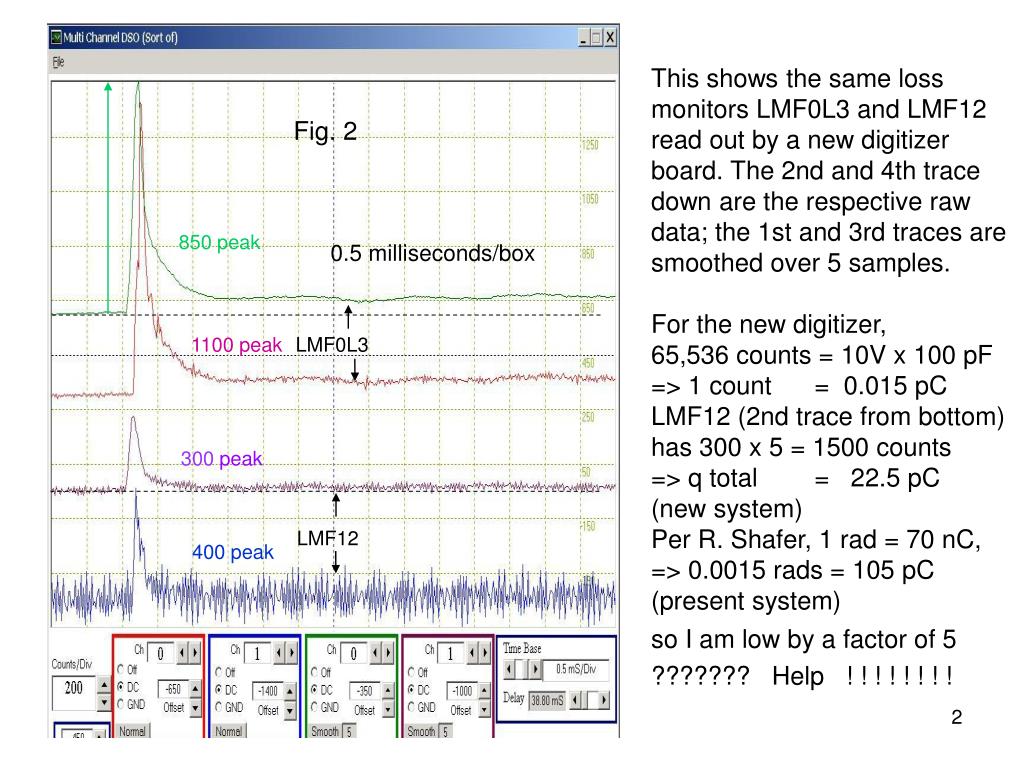Click Normal button in the red panel
The height and width of the screenshot is (768, 1024).
point(133,731)
